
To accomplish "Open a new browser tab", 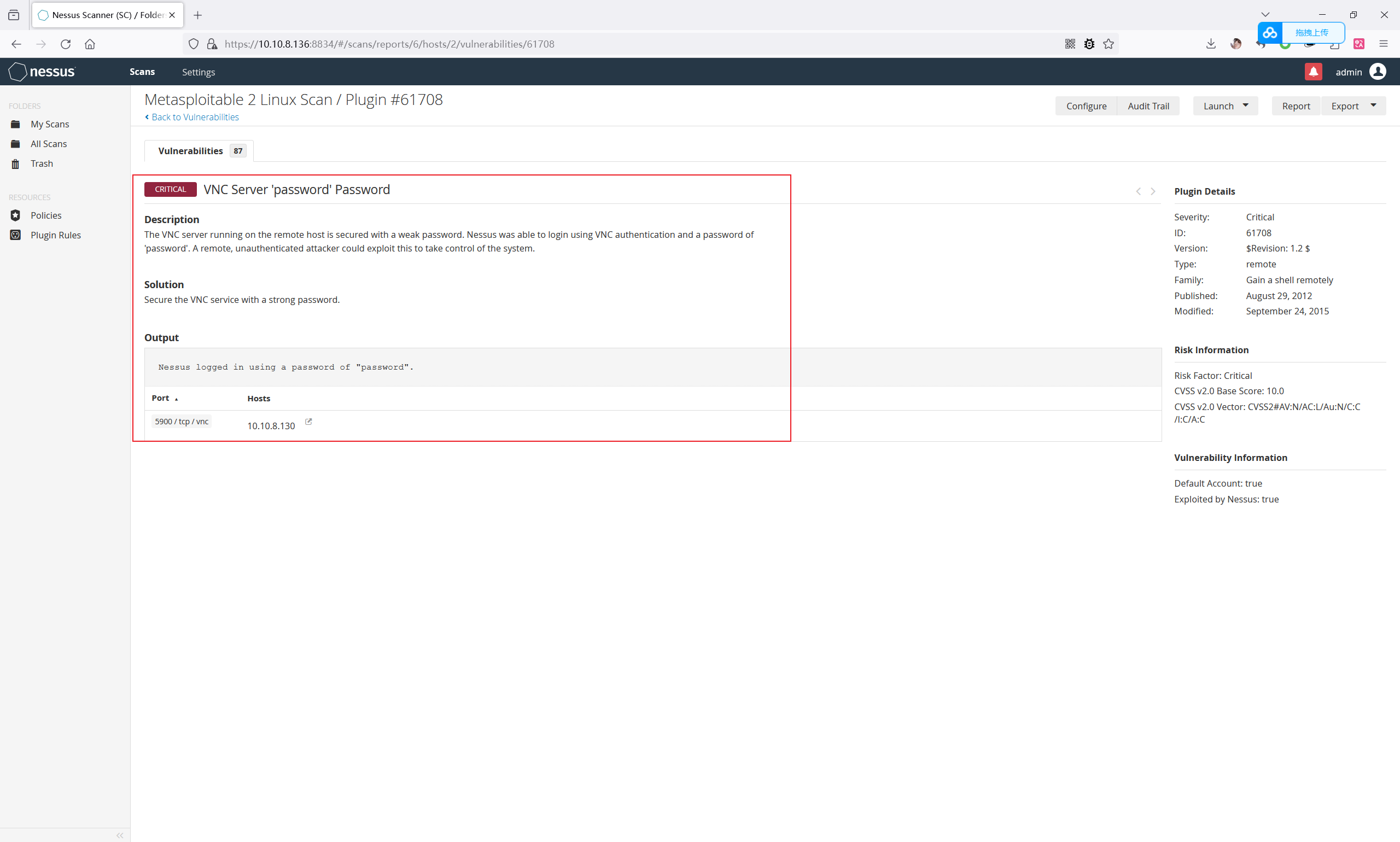I will tap(197, 15).
